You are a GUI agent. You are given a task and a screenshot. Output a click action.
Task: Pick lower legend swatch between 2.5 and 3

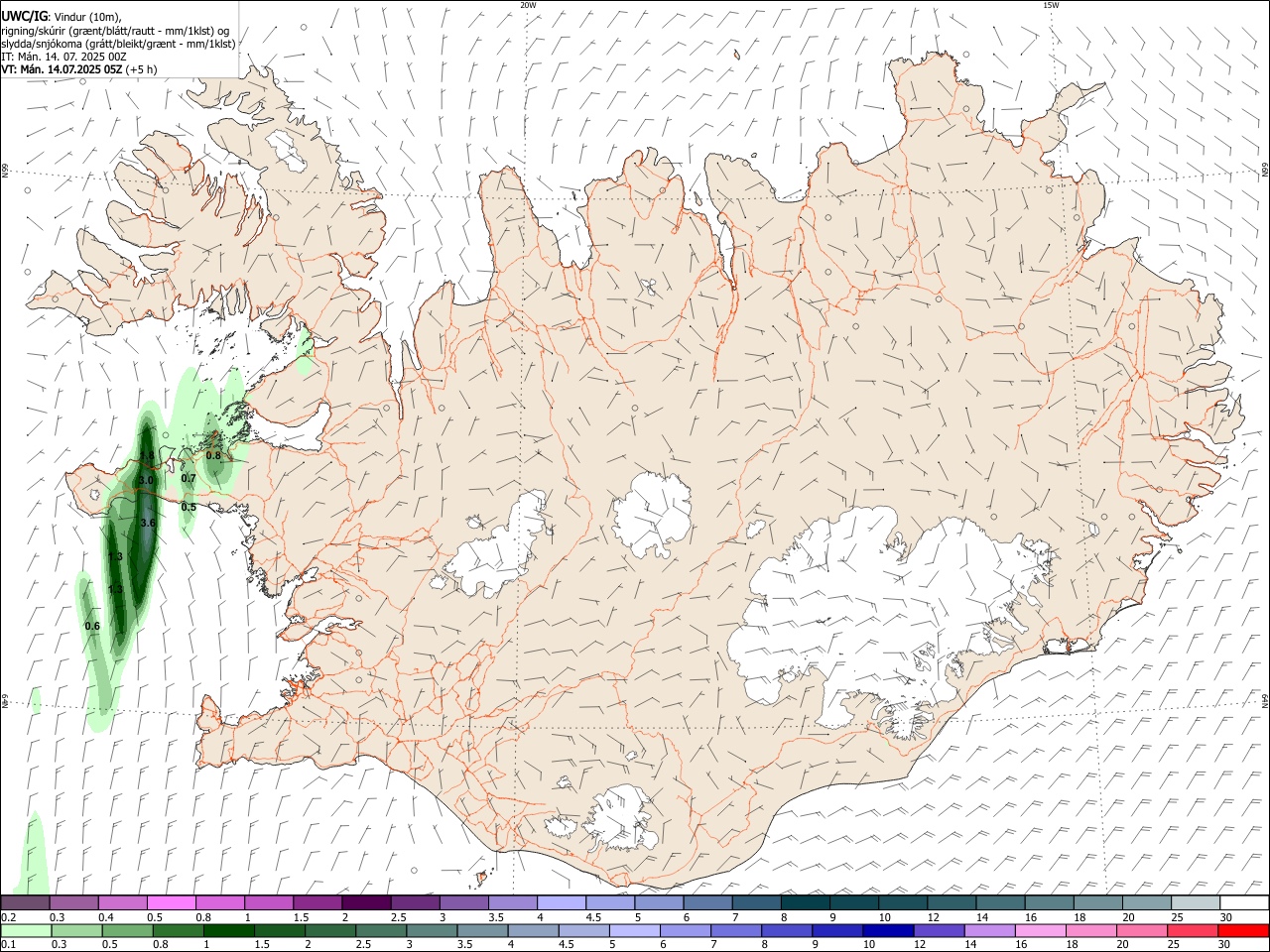click(380, 930)
